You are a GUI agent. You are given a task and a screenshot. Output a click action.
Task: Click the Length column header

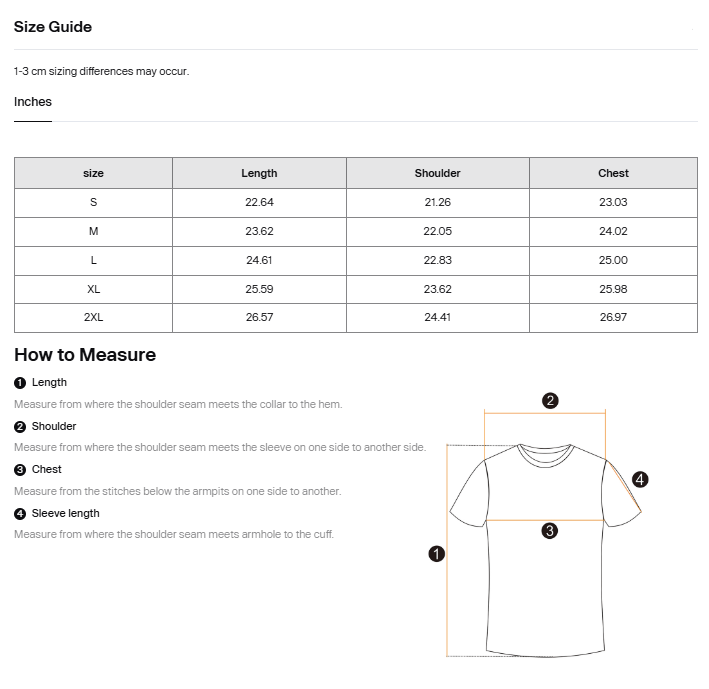pos(259,173)
